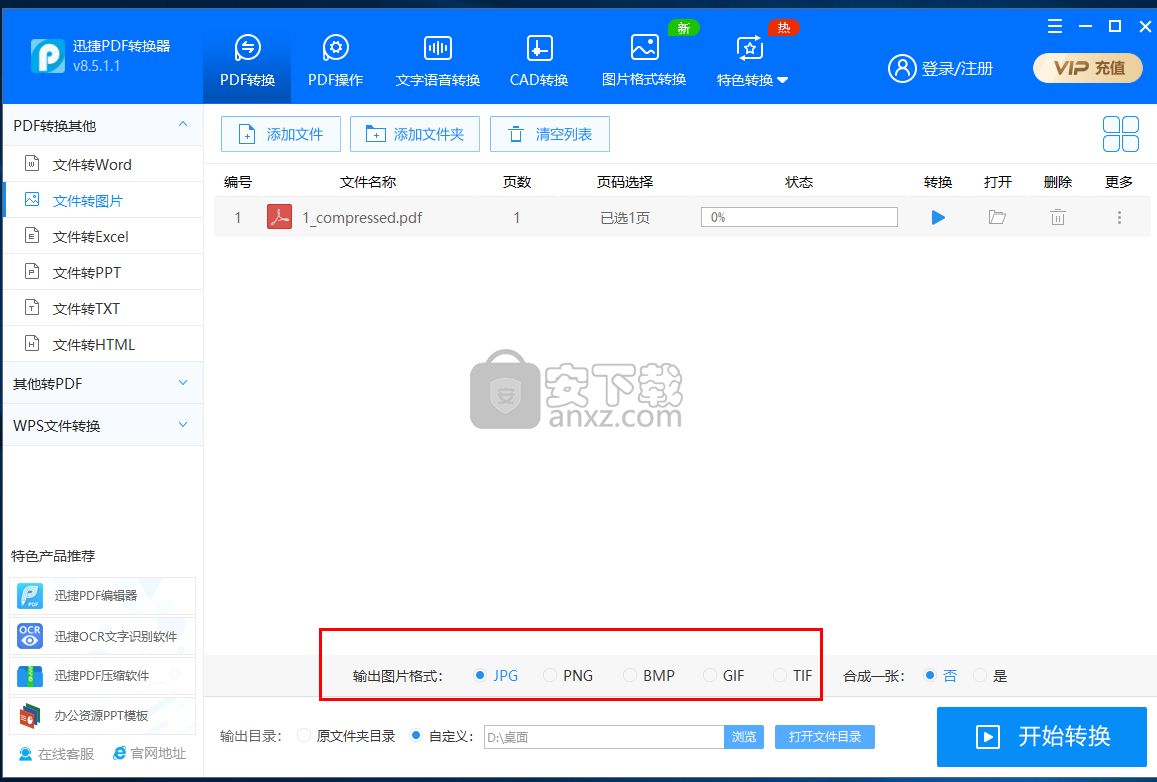Image resolution: width=1157 pixels, height=782 pixels.
Task: Select 文件转Word in the sidebar
Action: point(92,165)
